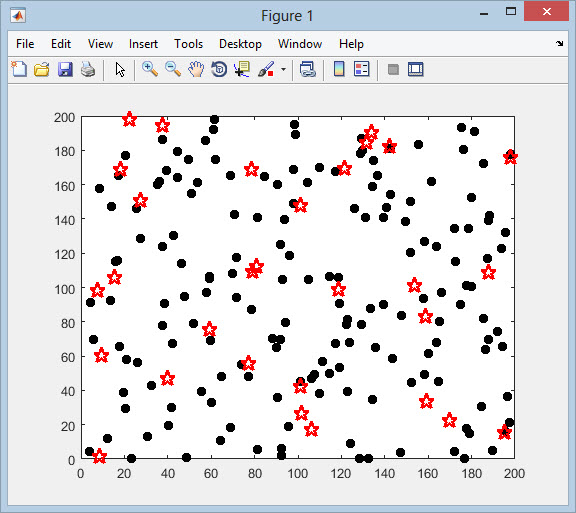The height and width of the screenshot is (513, 576).
Task: Open the Insert menu
Action: tap(143, 44)
